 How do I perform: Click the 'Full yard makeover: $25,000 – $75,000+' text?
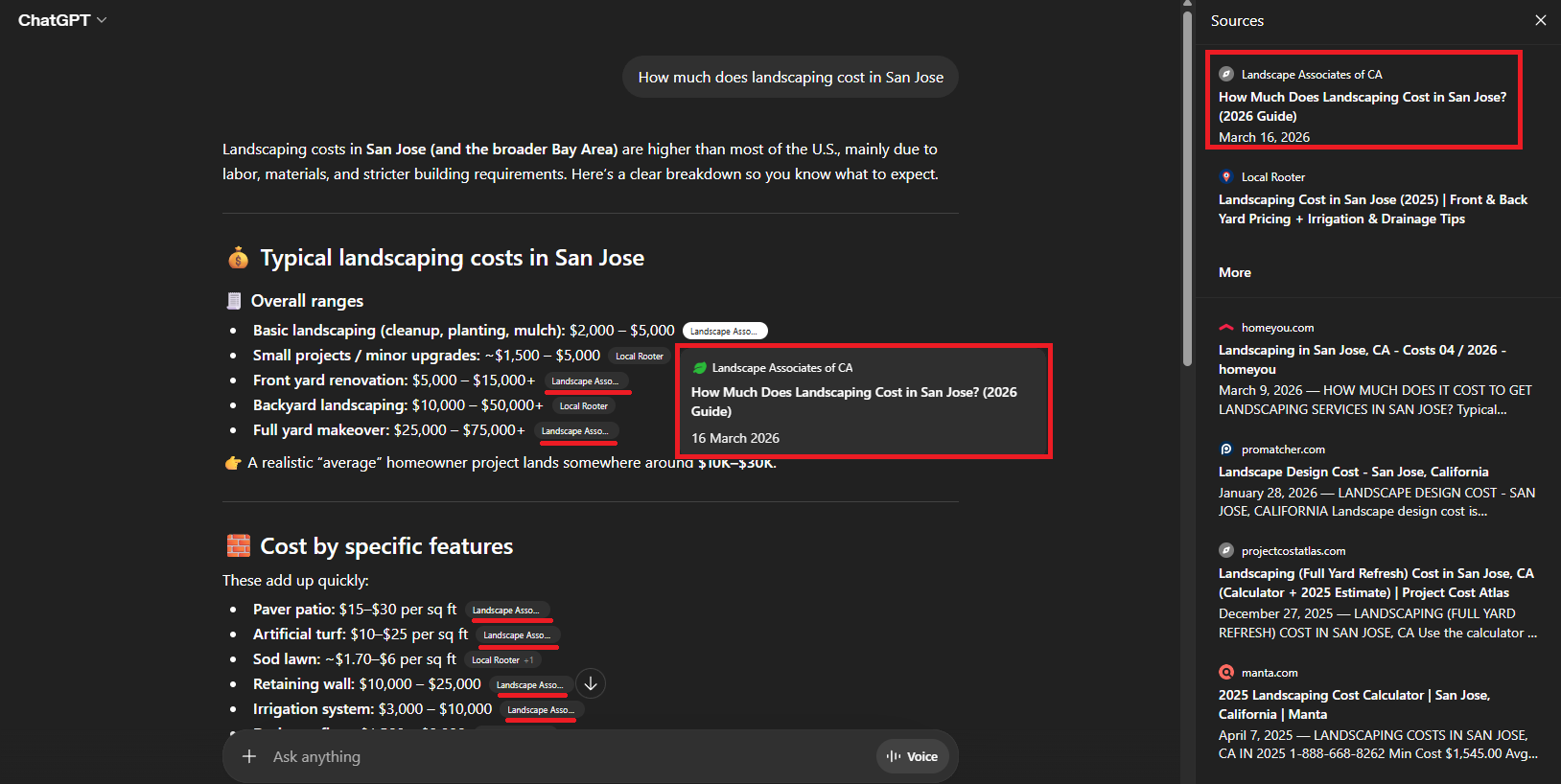pyautogui.click(x=389, y=430)
